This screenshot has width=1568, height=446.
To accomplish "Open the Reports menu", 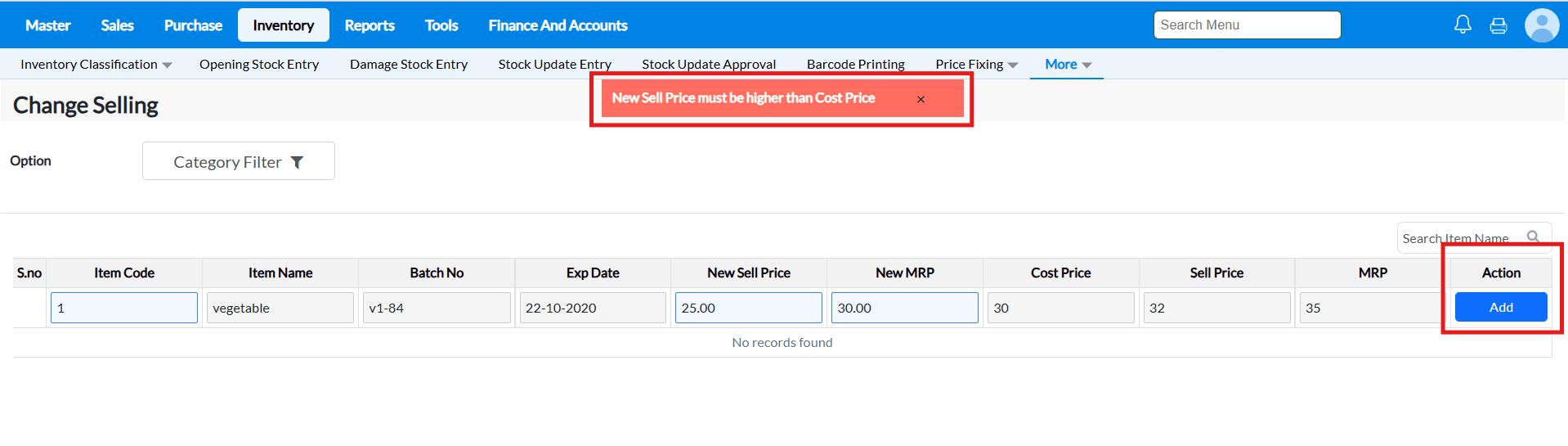I will [370, 25].
